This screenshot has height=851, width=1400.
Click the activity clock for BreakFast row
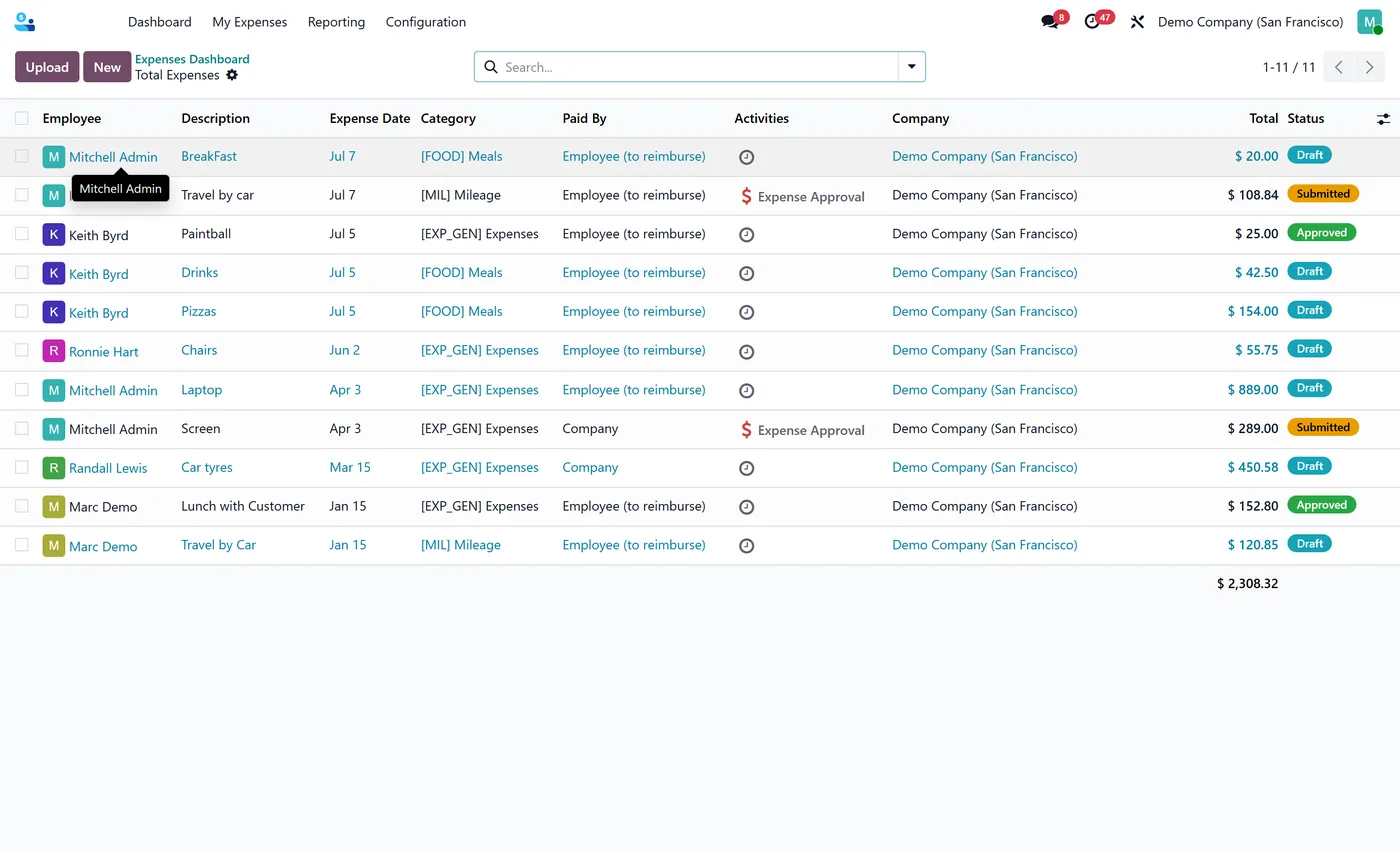[746, 157]
